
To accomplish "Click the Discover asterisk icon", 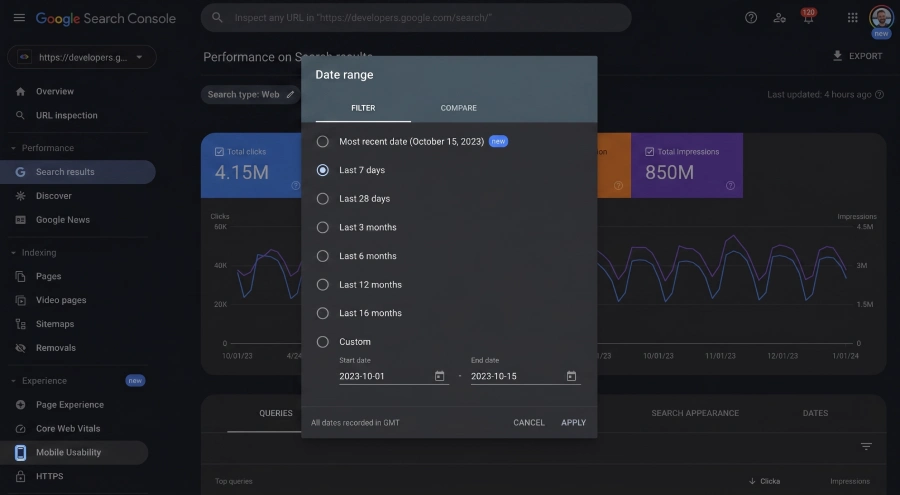I will click(21, 196).
